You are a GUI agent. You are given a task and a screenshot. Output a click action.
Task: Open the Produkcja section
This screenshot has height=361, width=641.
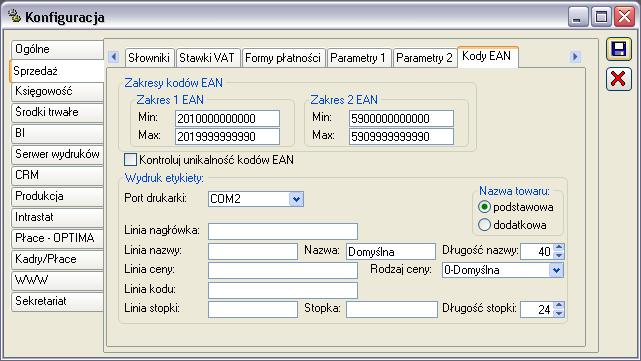pyautogui.click(x=57, y=196)
